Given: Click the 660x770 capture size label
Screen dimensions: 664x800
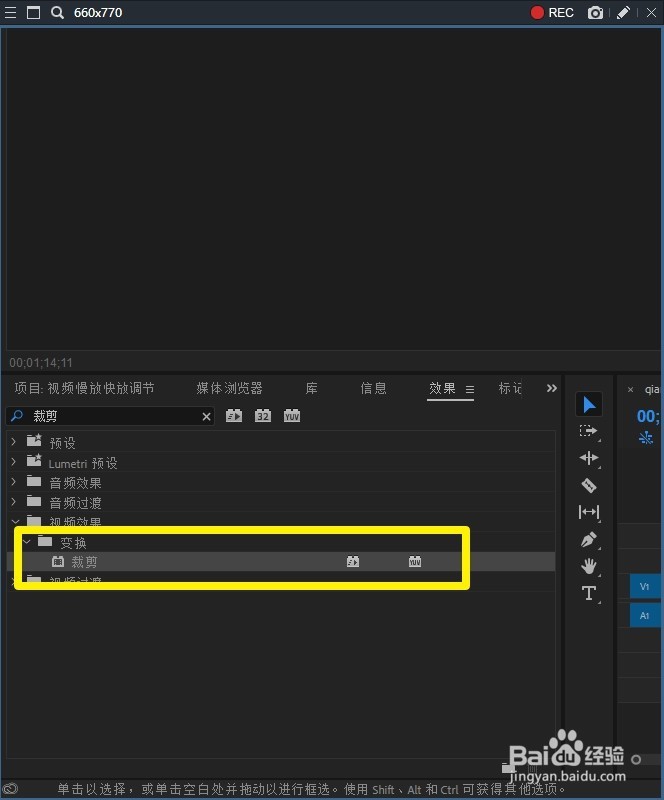Looking at the screenshot, I should point(98,13).
